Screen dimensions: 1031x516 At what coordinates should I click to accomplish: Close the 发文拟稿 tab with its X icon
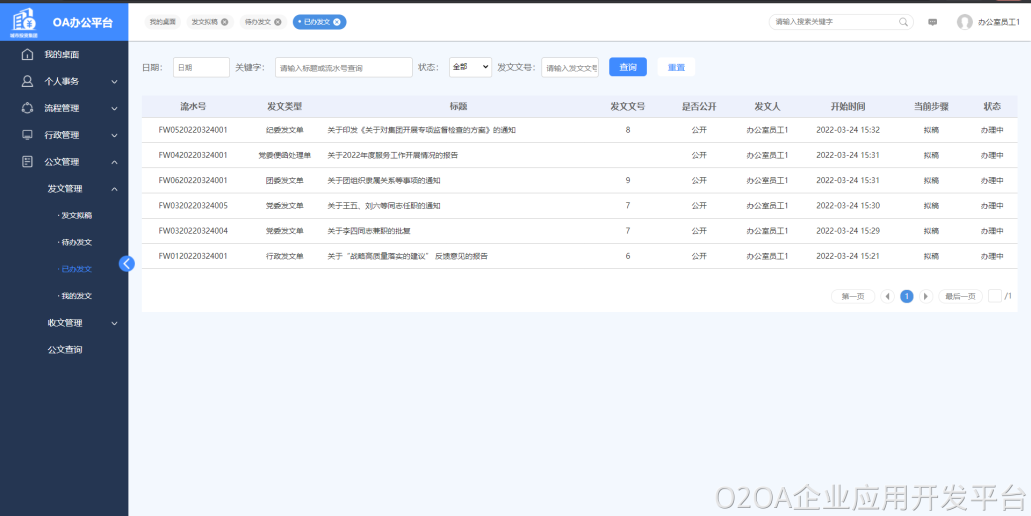(x=224, y=21)
